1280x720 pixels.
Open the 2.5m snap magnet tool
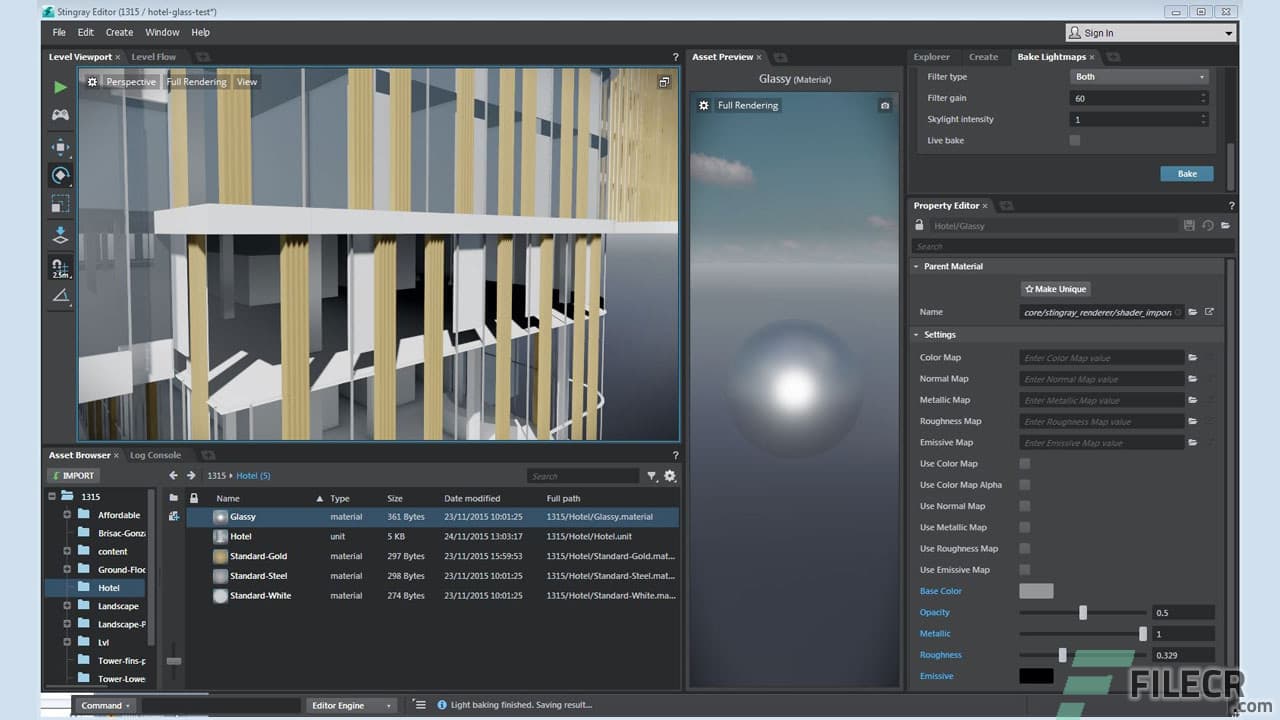(60, 265)
